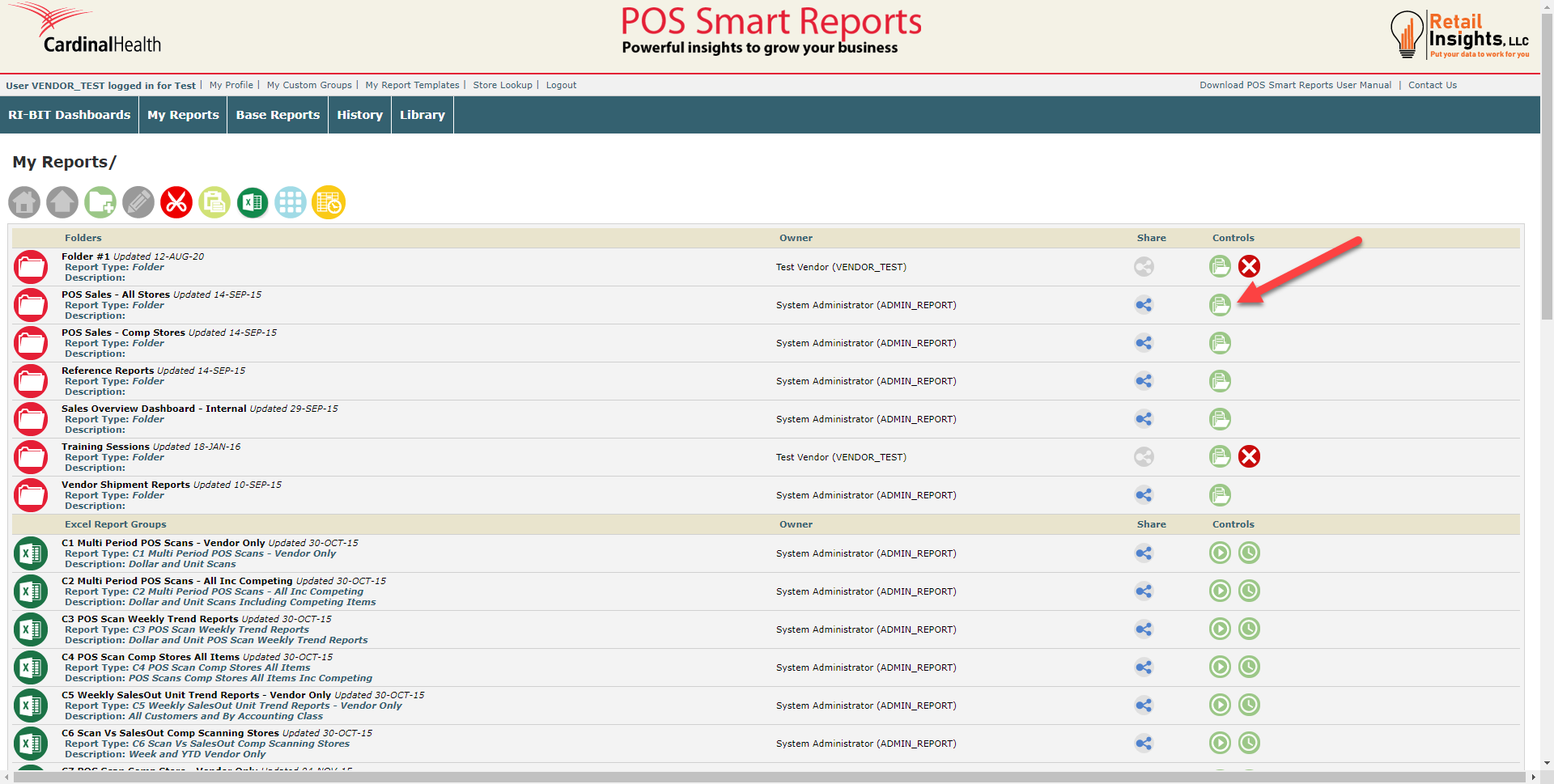The height and width of the screenshot is (784, 1554).
Task: Open RI-BIT Dashboards menu
Action: pos(69,115)
